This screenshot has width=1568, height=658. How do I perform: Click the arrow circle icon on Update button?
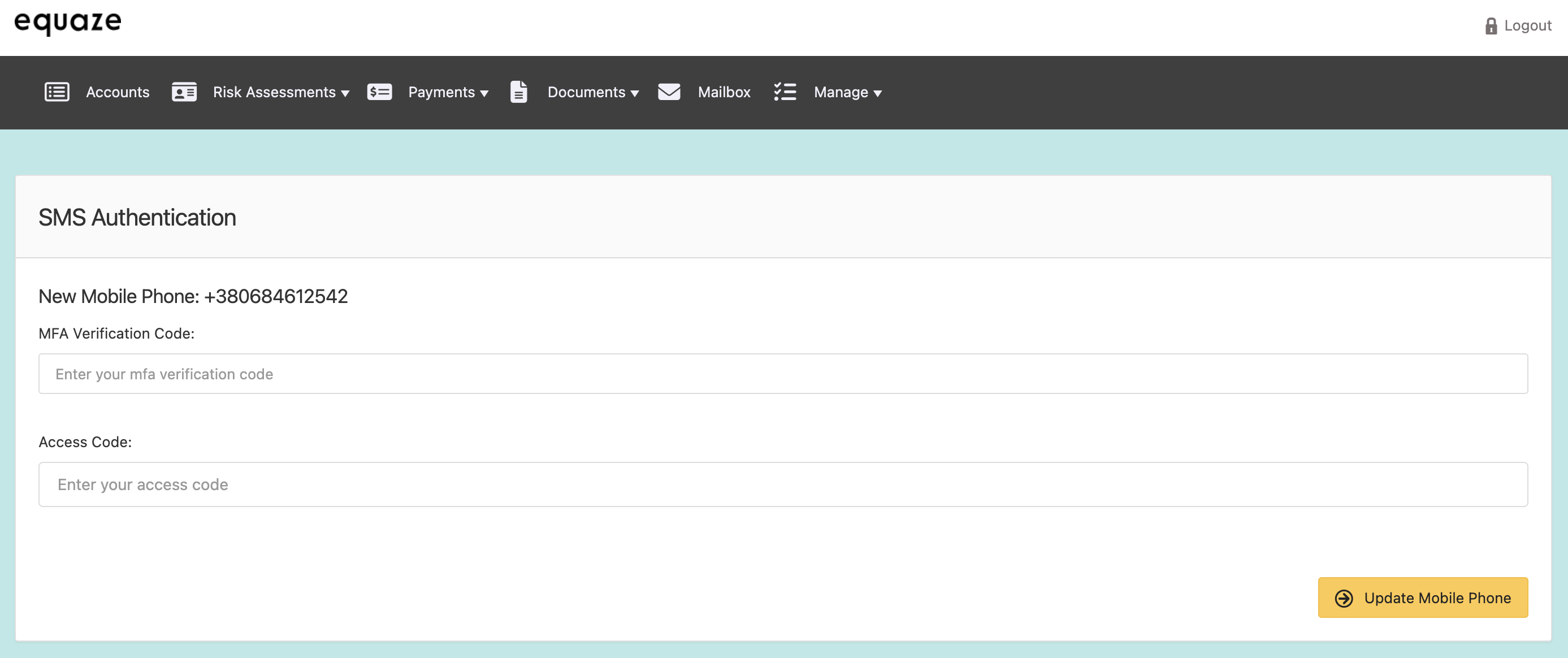tap(1344, 598)
